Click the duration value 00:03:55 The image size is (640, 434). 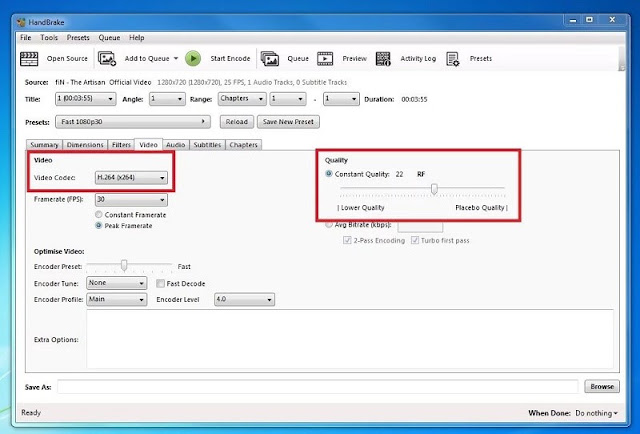(414, 99)
